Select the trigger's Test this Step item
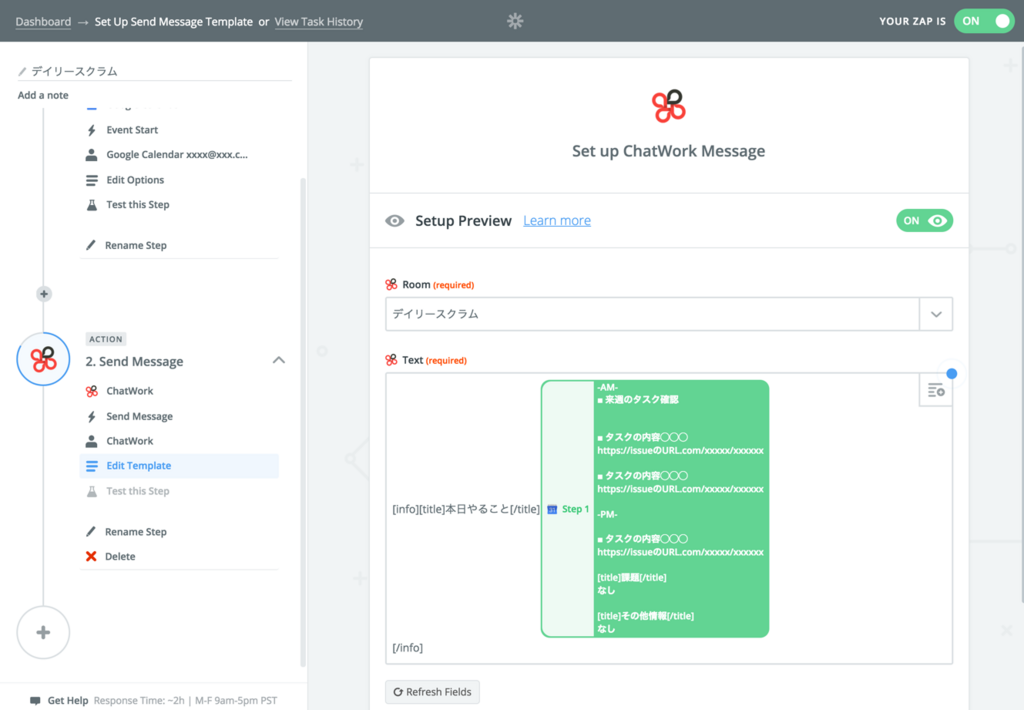The width and height of the screenshot is (1024, 710). pos(138,204)
